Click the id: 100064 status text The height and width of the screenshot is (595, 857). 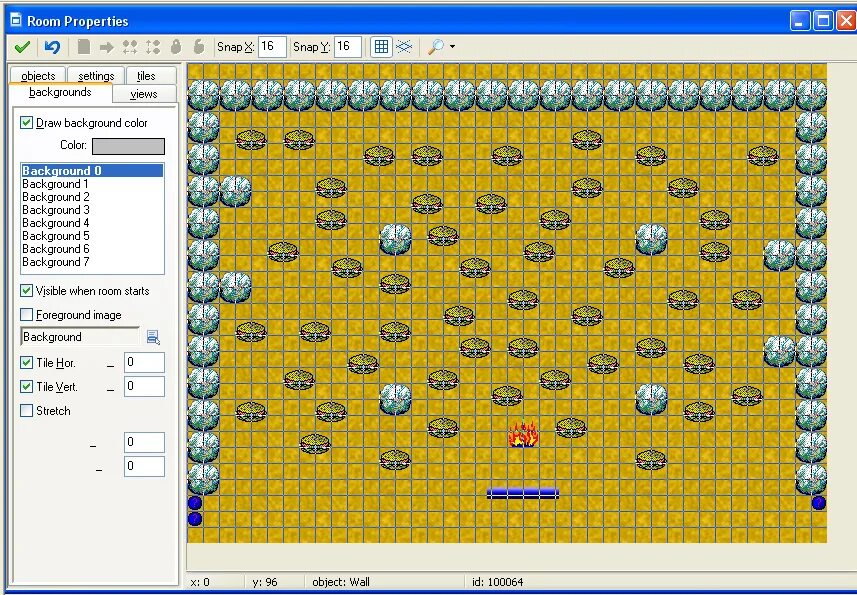(497, 582)
